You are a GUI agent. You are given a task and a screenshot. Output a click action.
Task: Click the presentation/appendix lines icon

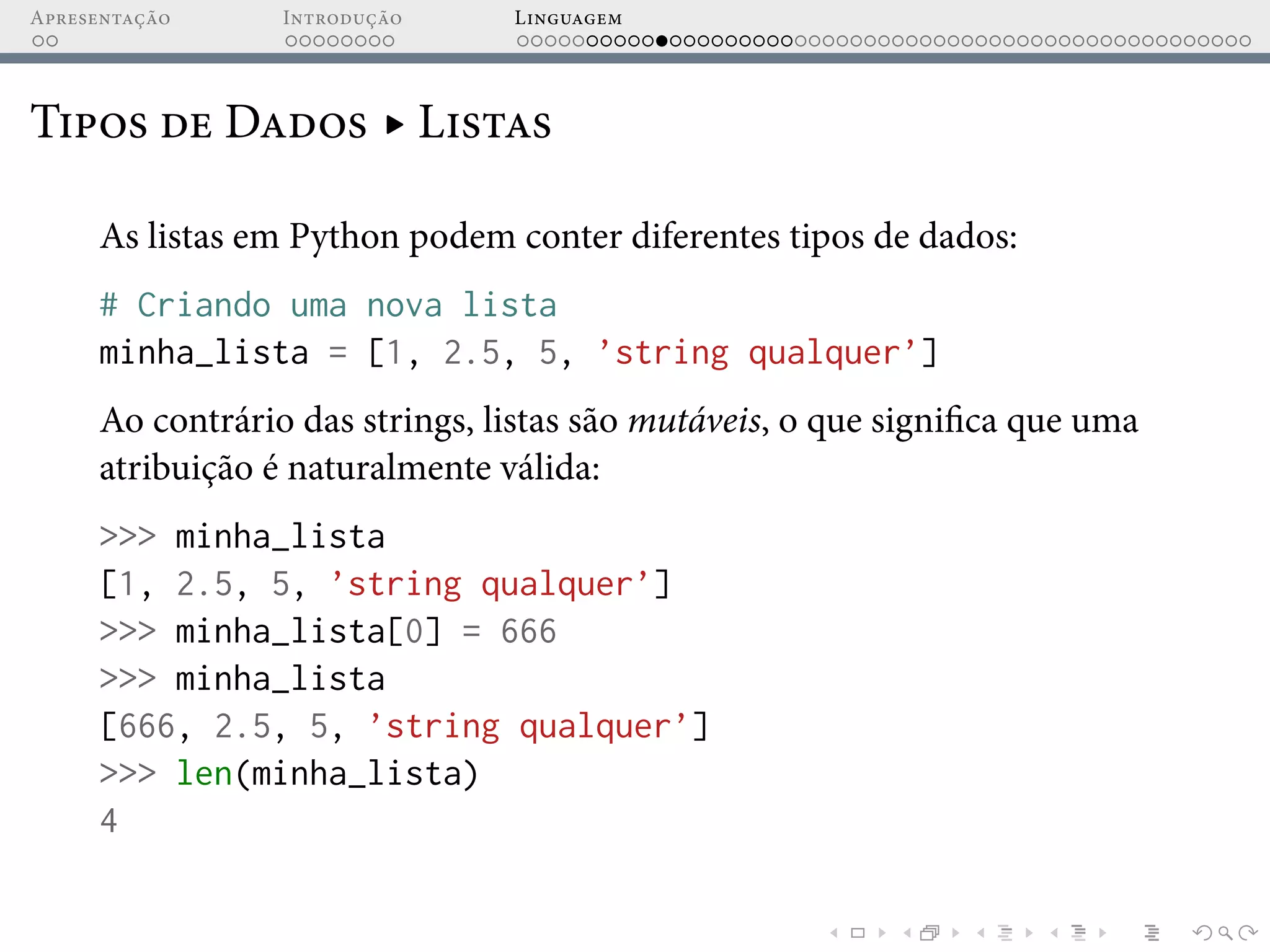[1152, 933]
